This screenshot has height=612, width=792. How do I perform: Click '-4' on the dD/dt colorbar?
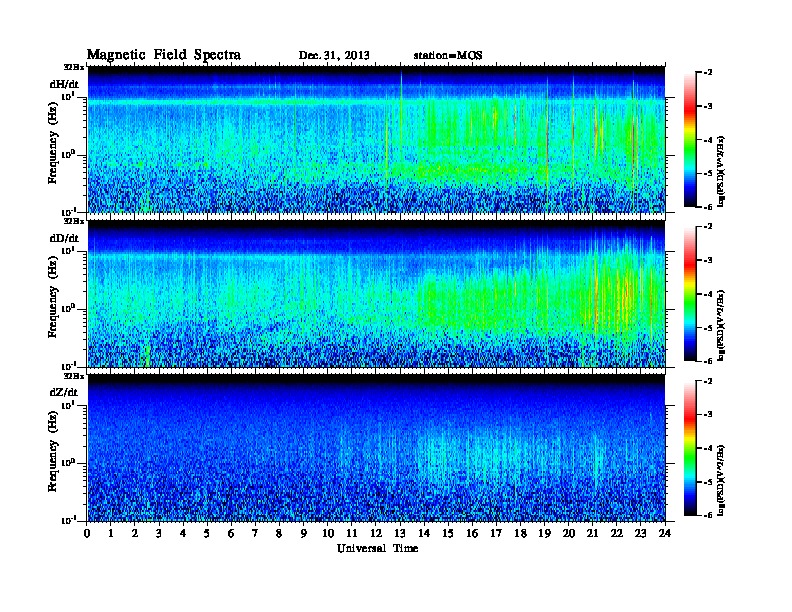click(708, 294)
